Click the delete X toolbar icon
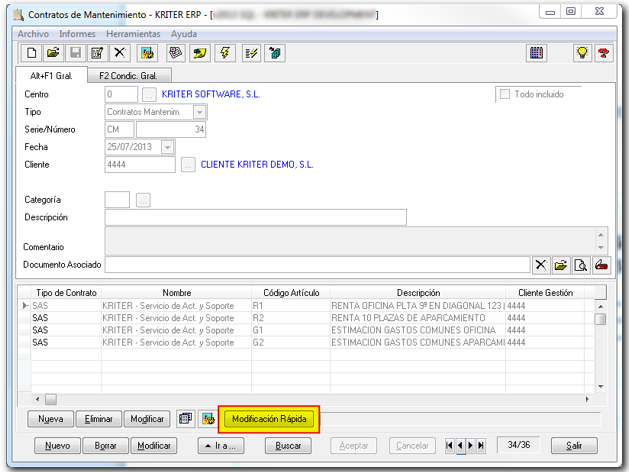The width and height of the screenshot is (629, 472). [120, 53]
